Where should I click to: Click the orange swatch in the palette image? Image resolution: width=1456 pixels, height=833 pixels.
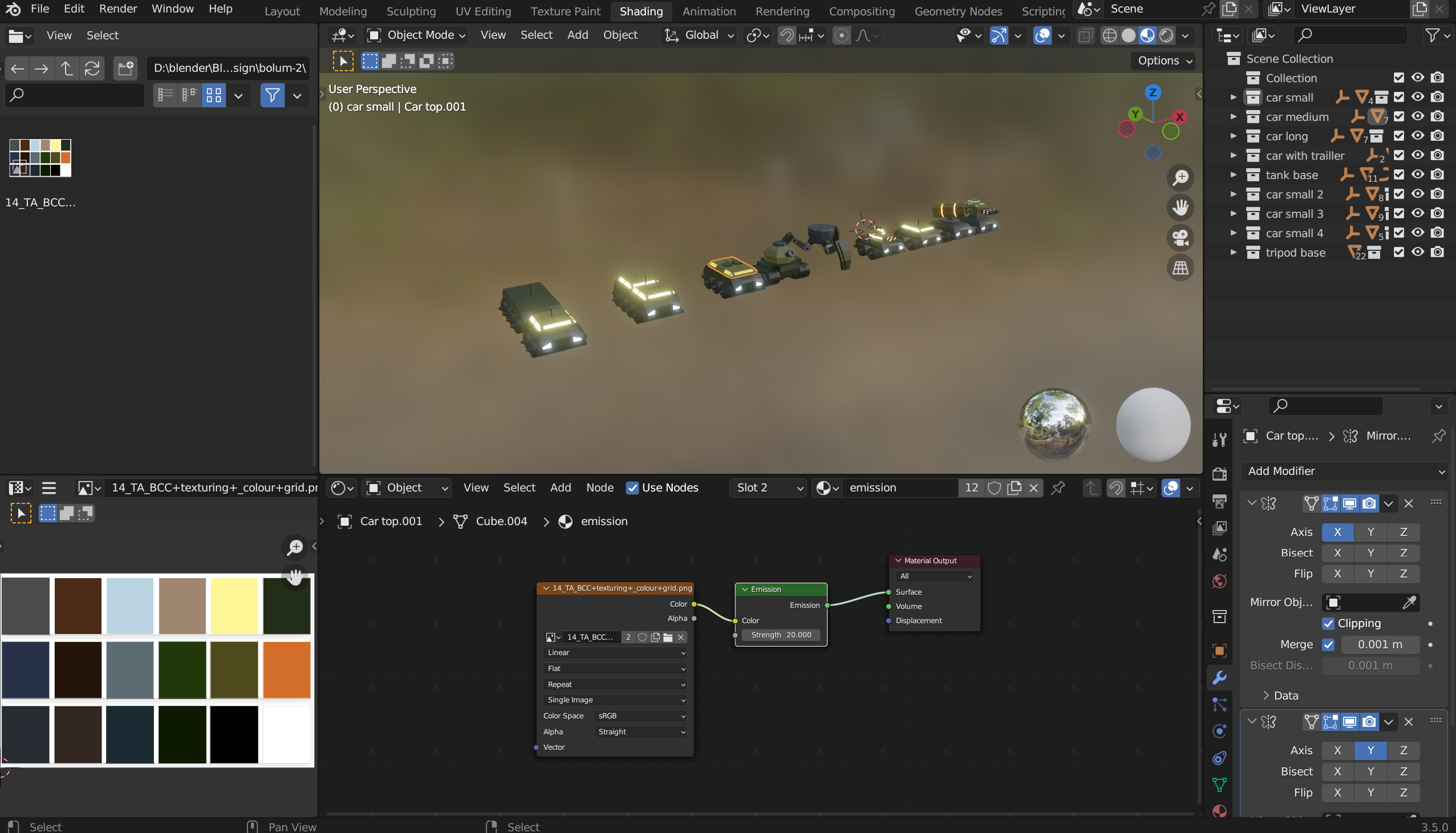pos(287,669)
